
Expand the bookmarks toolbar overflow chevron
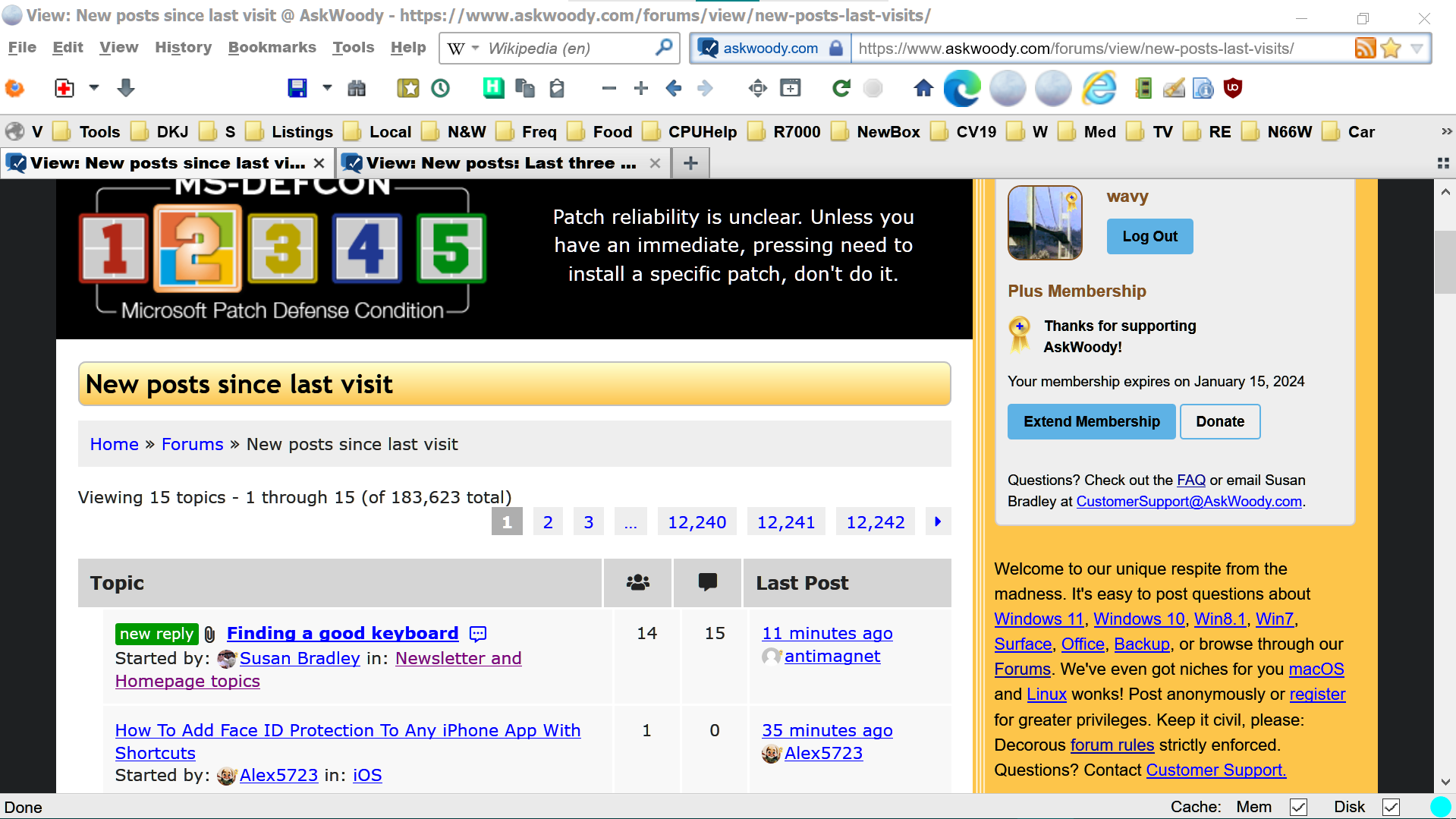point(1446,131)
